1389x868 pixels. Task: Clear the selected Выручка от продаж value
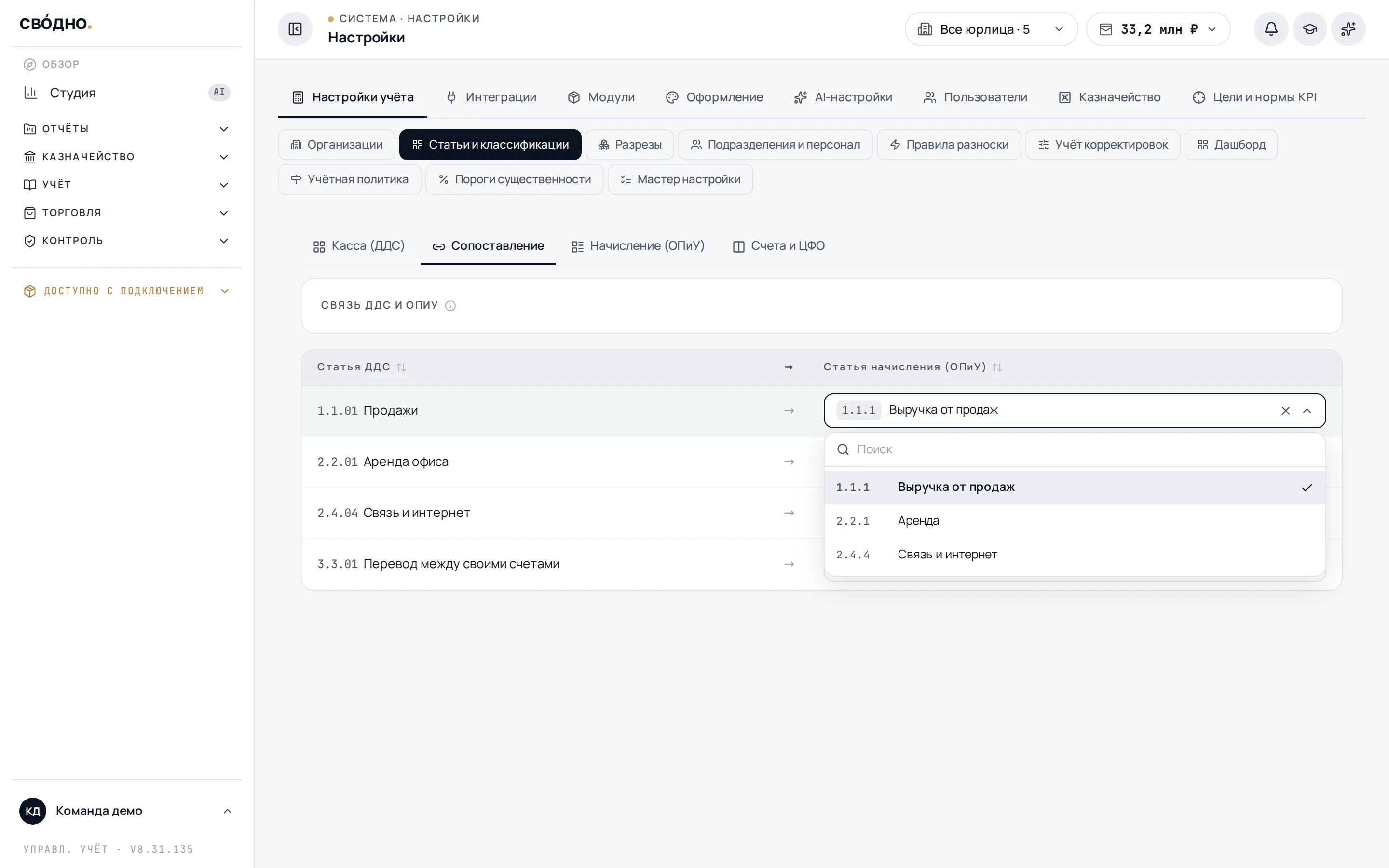click(1286, 411)
